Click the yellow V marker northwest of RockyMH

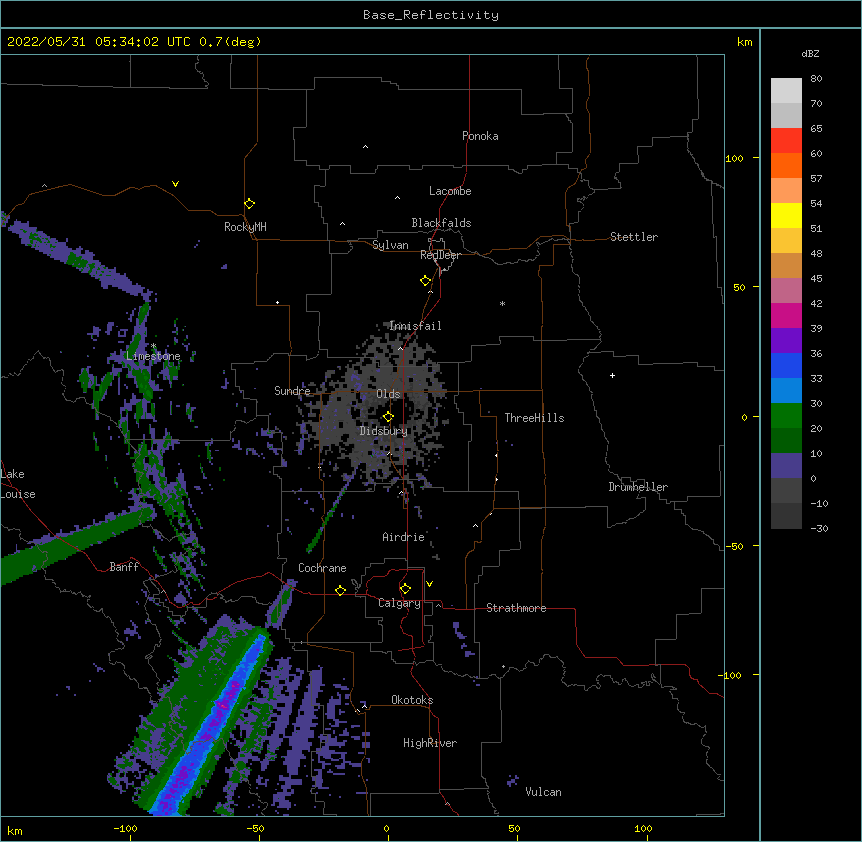(175, 184)
